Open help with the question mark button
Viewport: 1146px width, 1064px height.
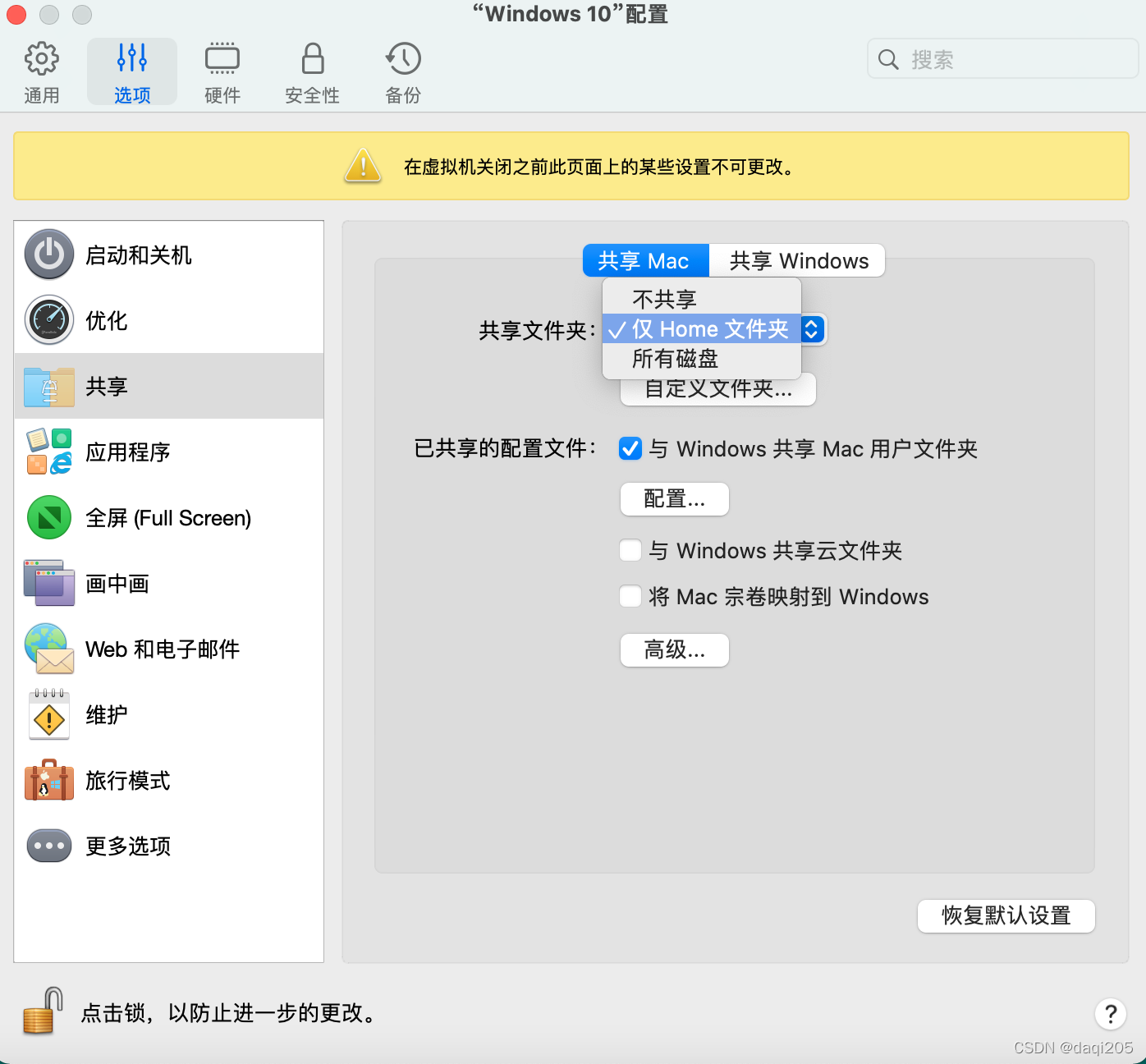(x=1111, y=1014)
